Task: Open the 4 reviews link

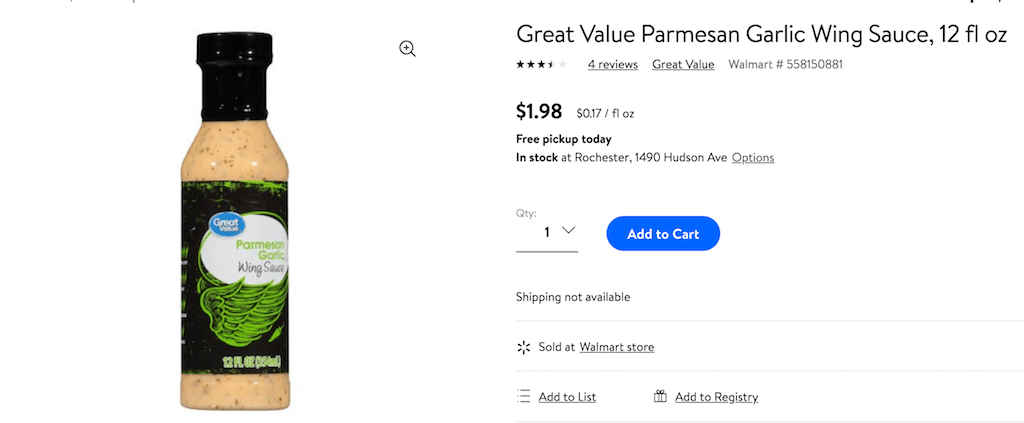Action: tap(612, 65)
